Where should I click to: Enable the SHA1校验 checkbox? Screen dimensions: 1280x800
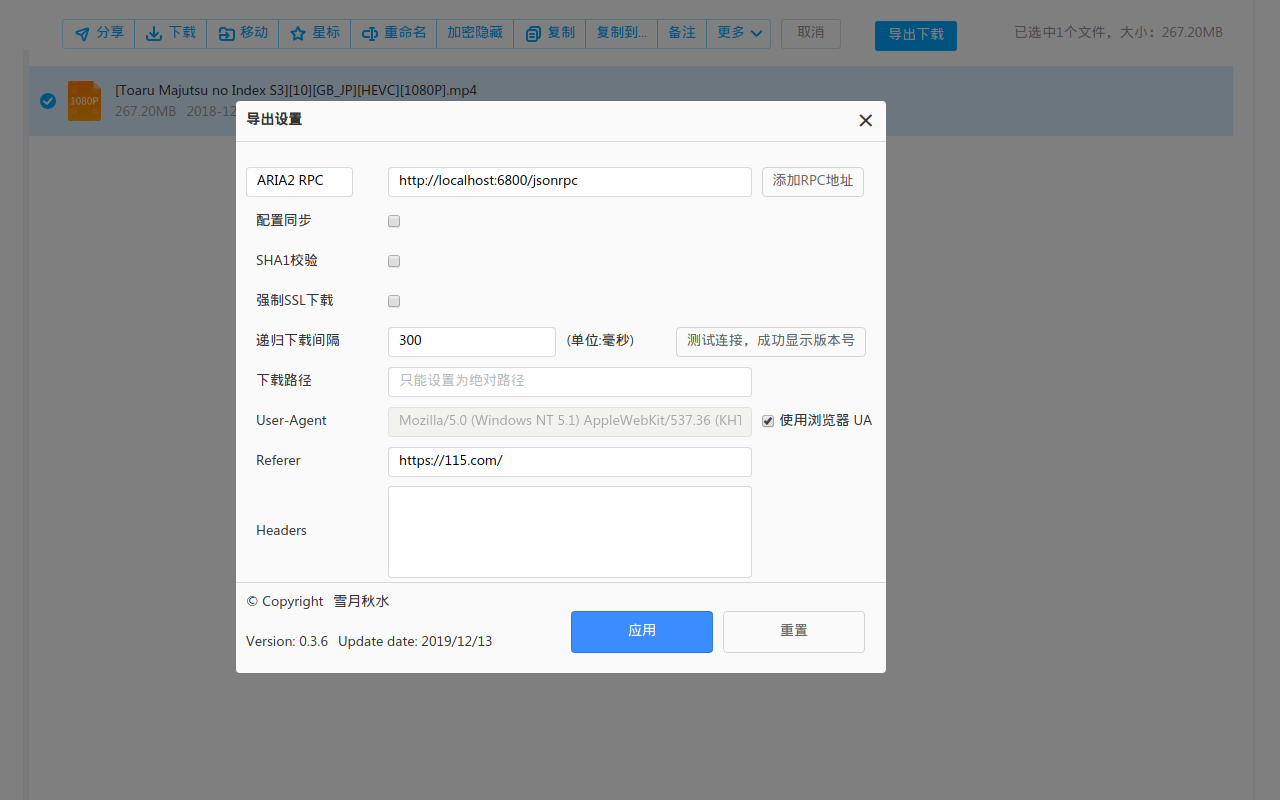[x=394, y=261]
